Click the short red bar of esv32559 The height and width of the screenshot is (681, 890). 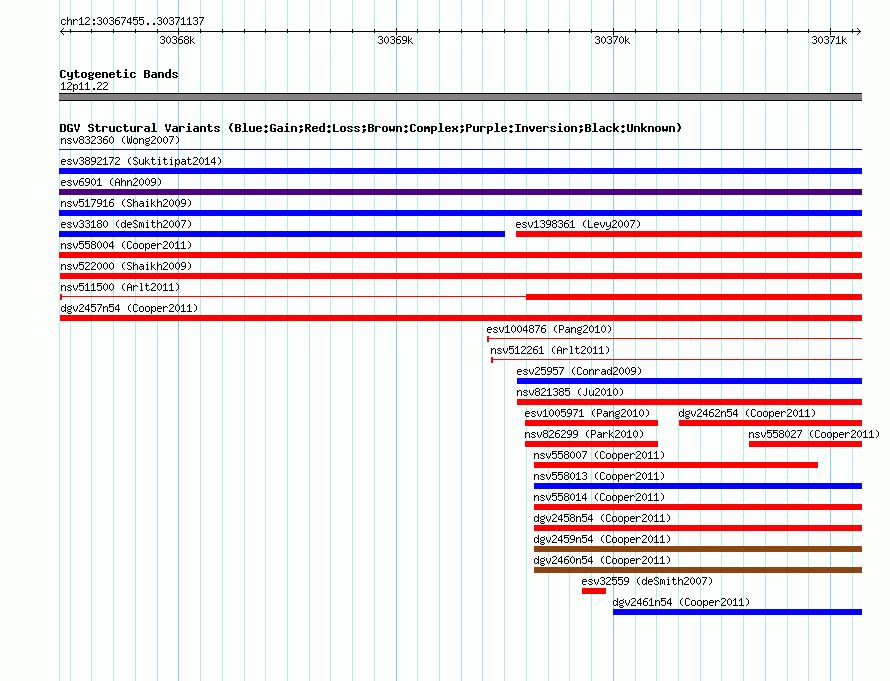click(594, 591)
